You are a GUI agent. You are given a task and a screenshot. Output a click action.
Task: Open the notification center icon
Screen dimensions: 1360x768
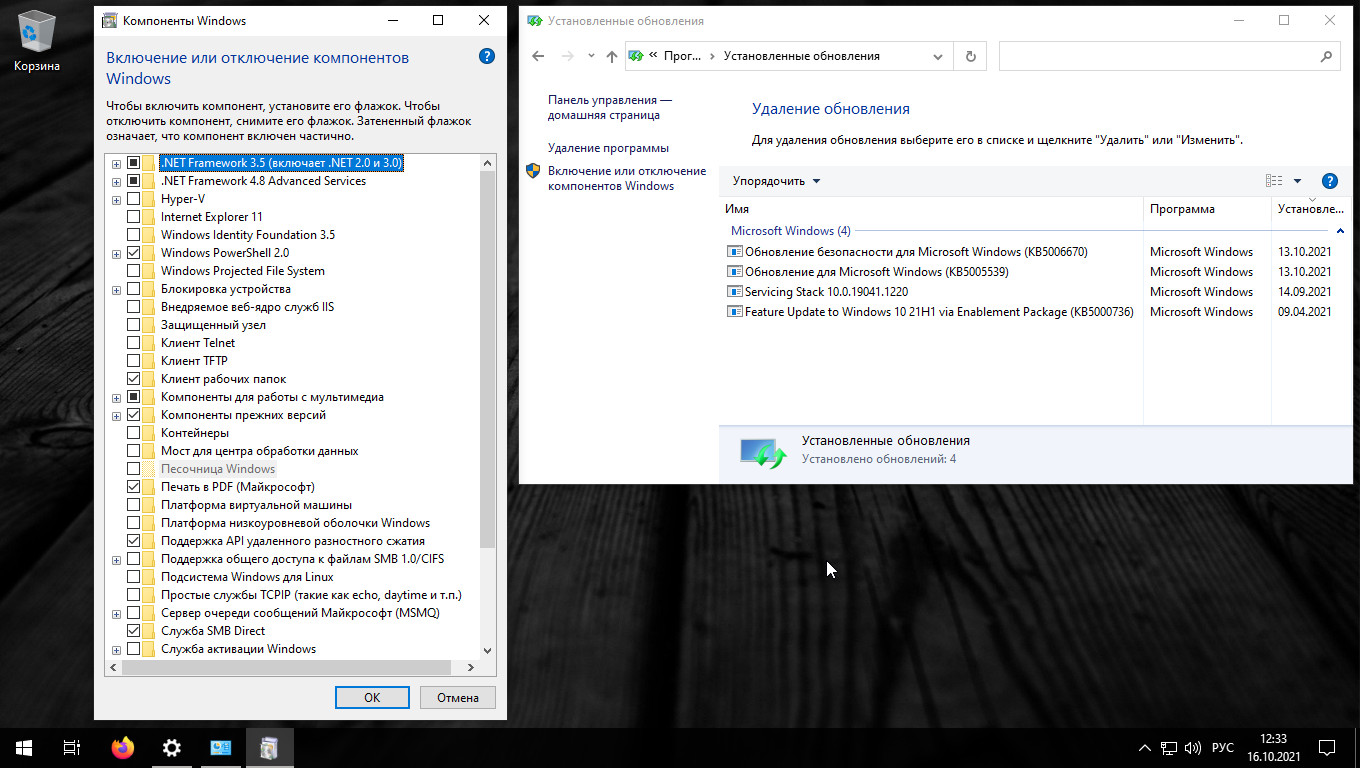pos(1327,748)
